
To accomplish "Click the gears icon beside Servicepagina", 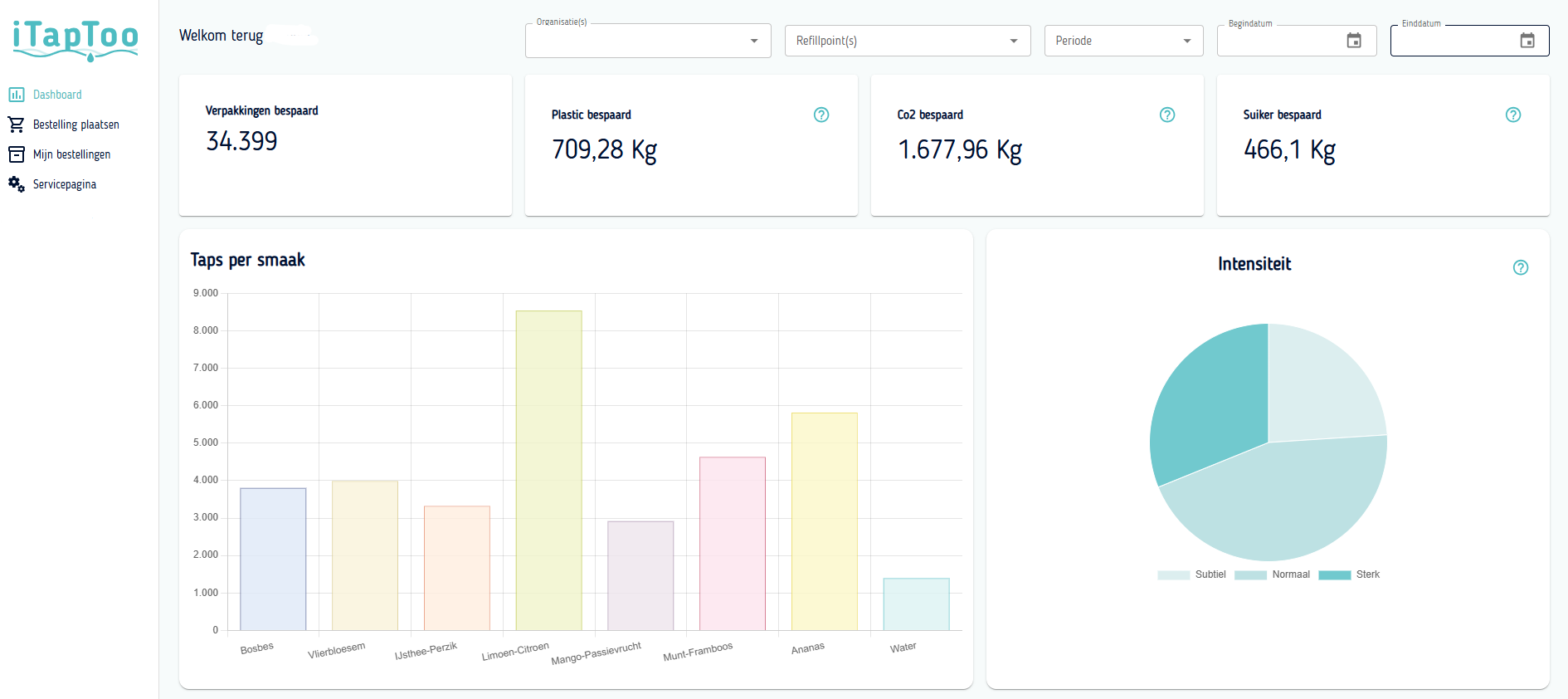I will (17, 184).
